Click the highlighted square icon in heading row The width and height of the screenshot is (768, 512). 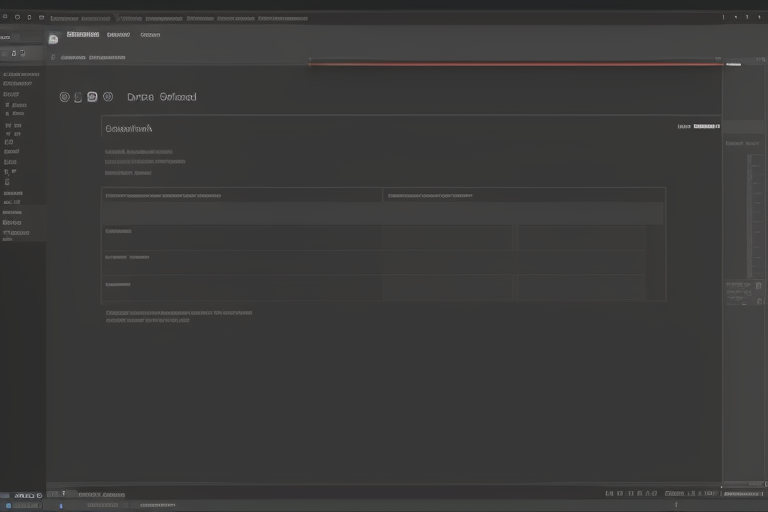[92, 97]
